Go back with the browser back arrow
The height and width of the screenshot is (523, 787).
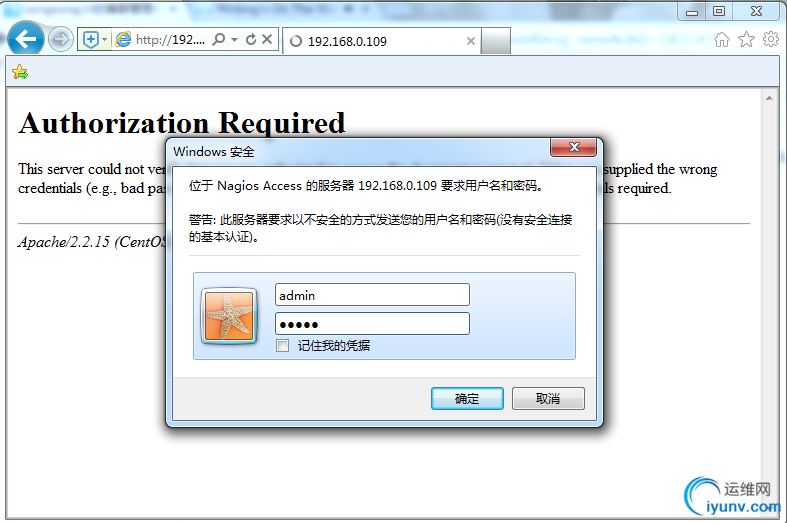[26, 39]
